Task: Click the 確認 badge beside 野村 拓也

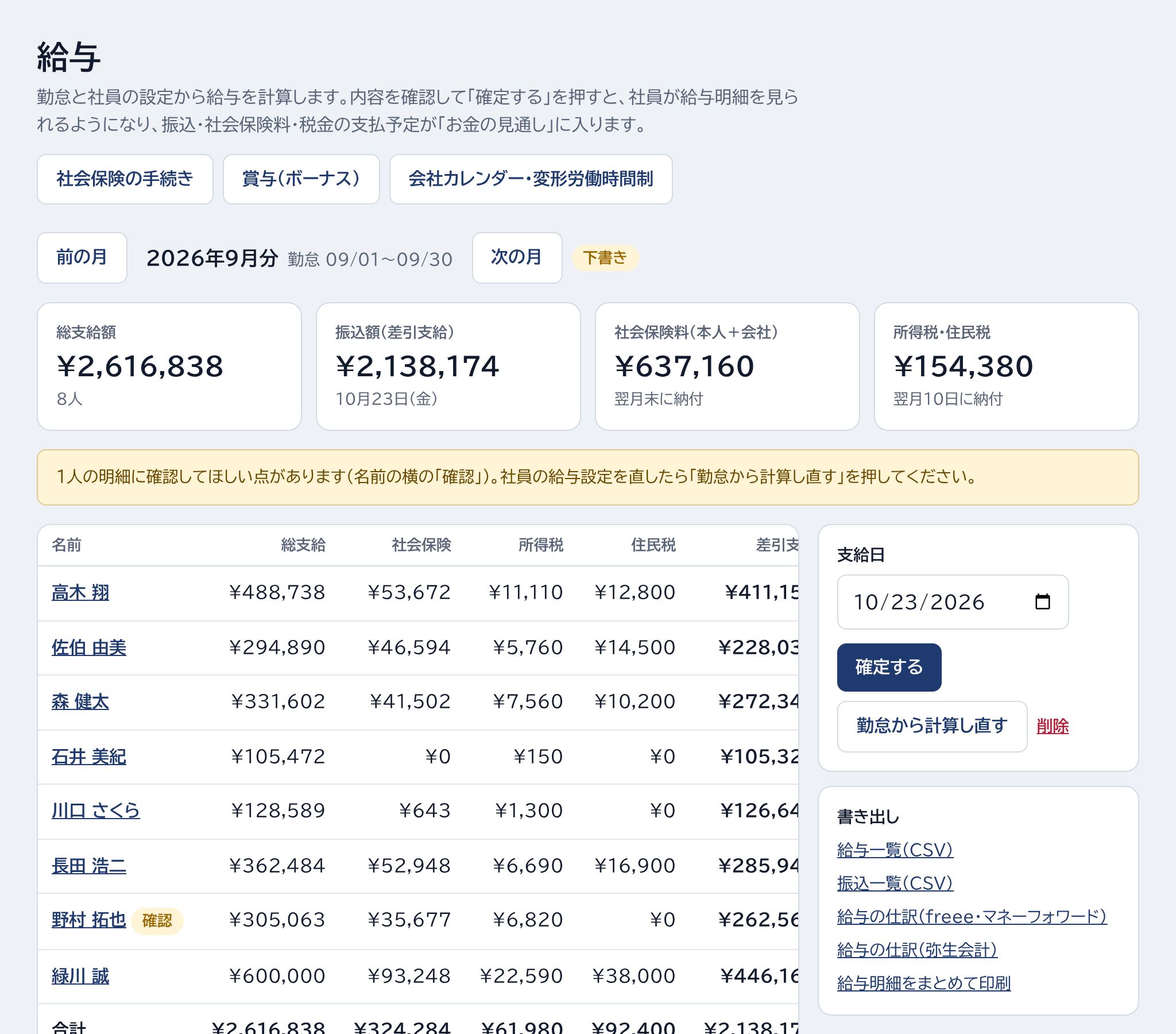Action: 157,921
